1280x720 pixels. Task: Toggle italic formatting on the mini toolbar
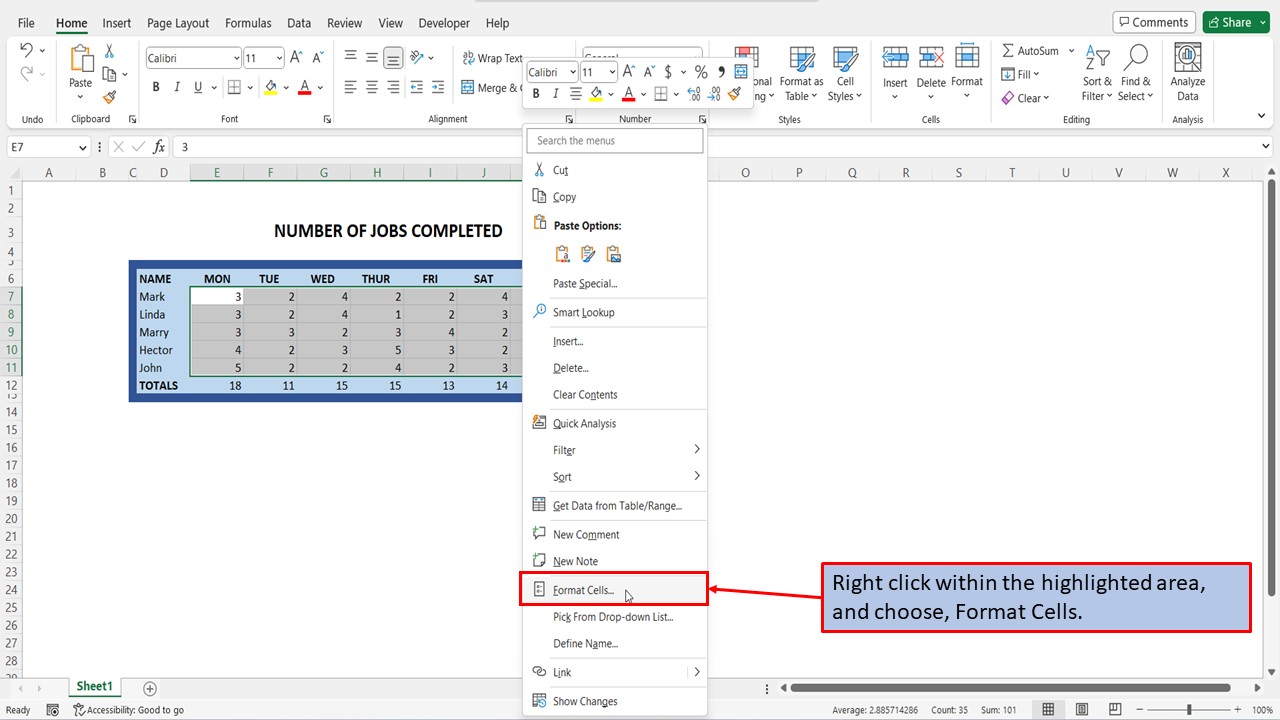click(556, 93)
